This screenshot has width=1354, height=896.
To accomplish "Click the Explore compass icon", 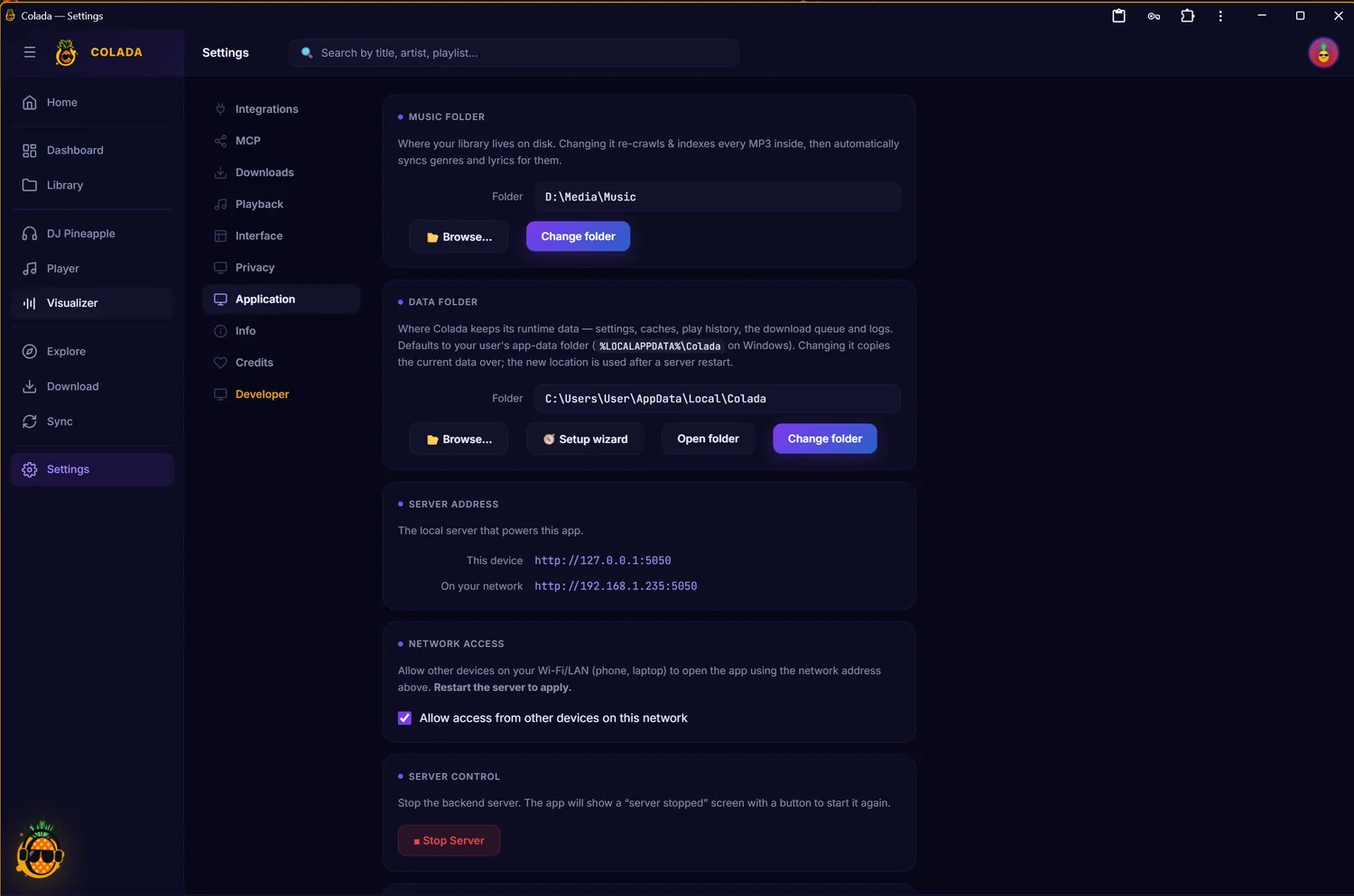I will click(30, 352).
